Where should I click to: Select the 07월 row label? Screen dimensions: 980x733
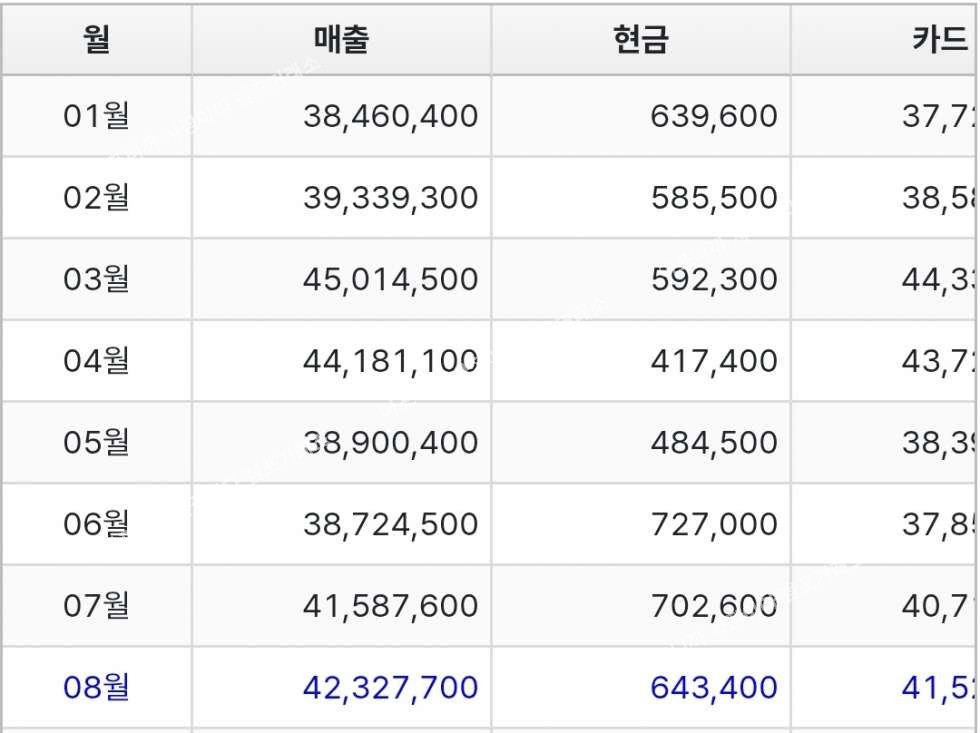[x=97, y=606]
